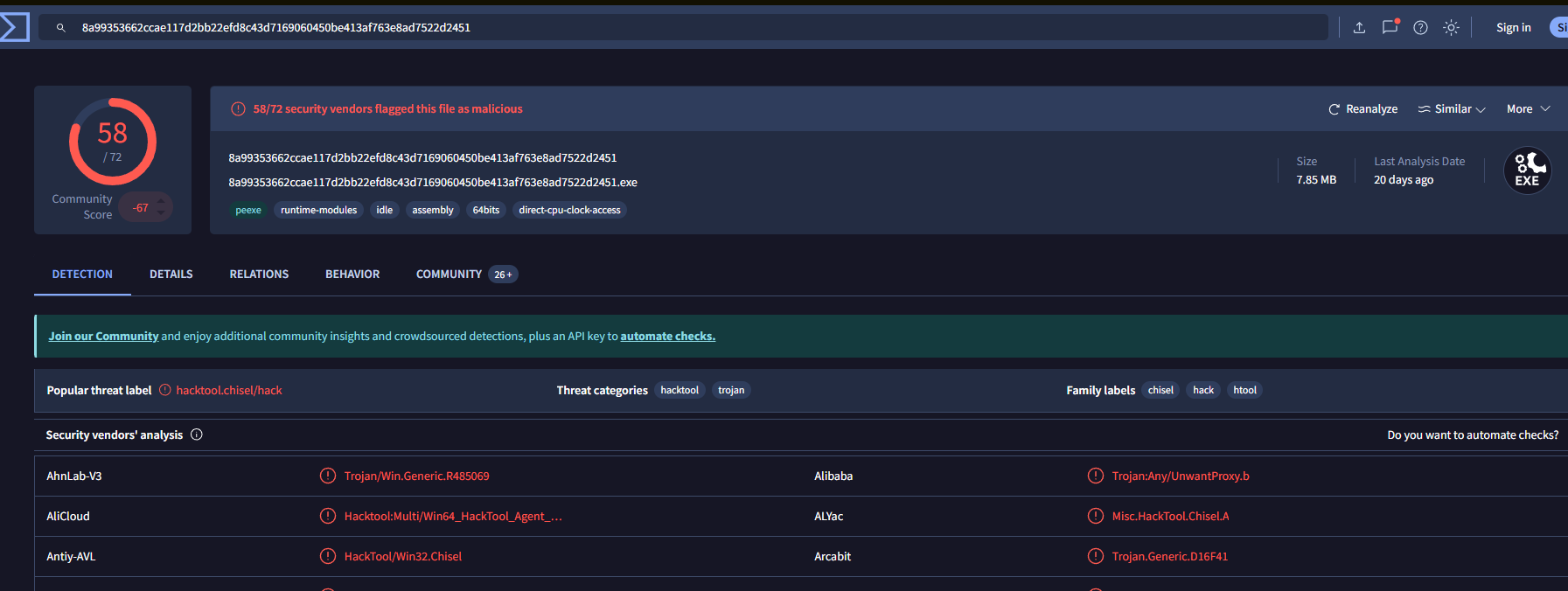This screenshot has width=1568, height=591.
Task: Click the 20 days ago analysis date
Action: (x=1404, y=180)
